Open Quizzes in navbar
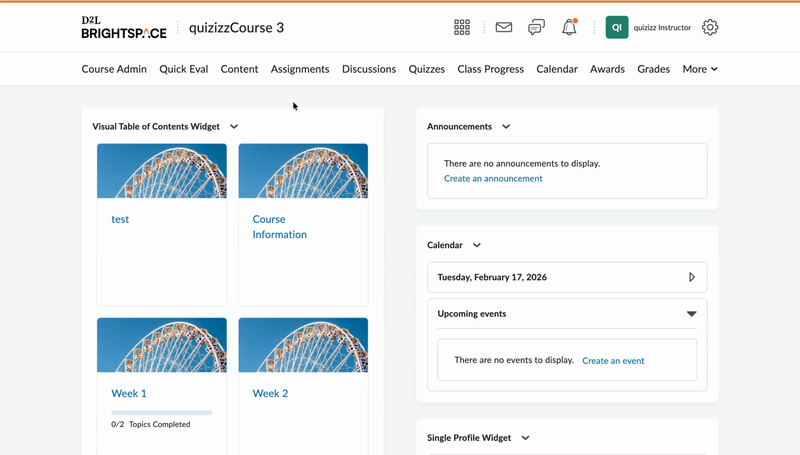 tap(427, 69)
